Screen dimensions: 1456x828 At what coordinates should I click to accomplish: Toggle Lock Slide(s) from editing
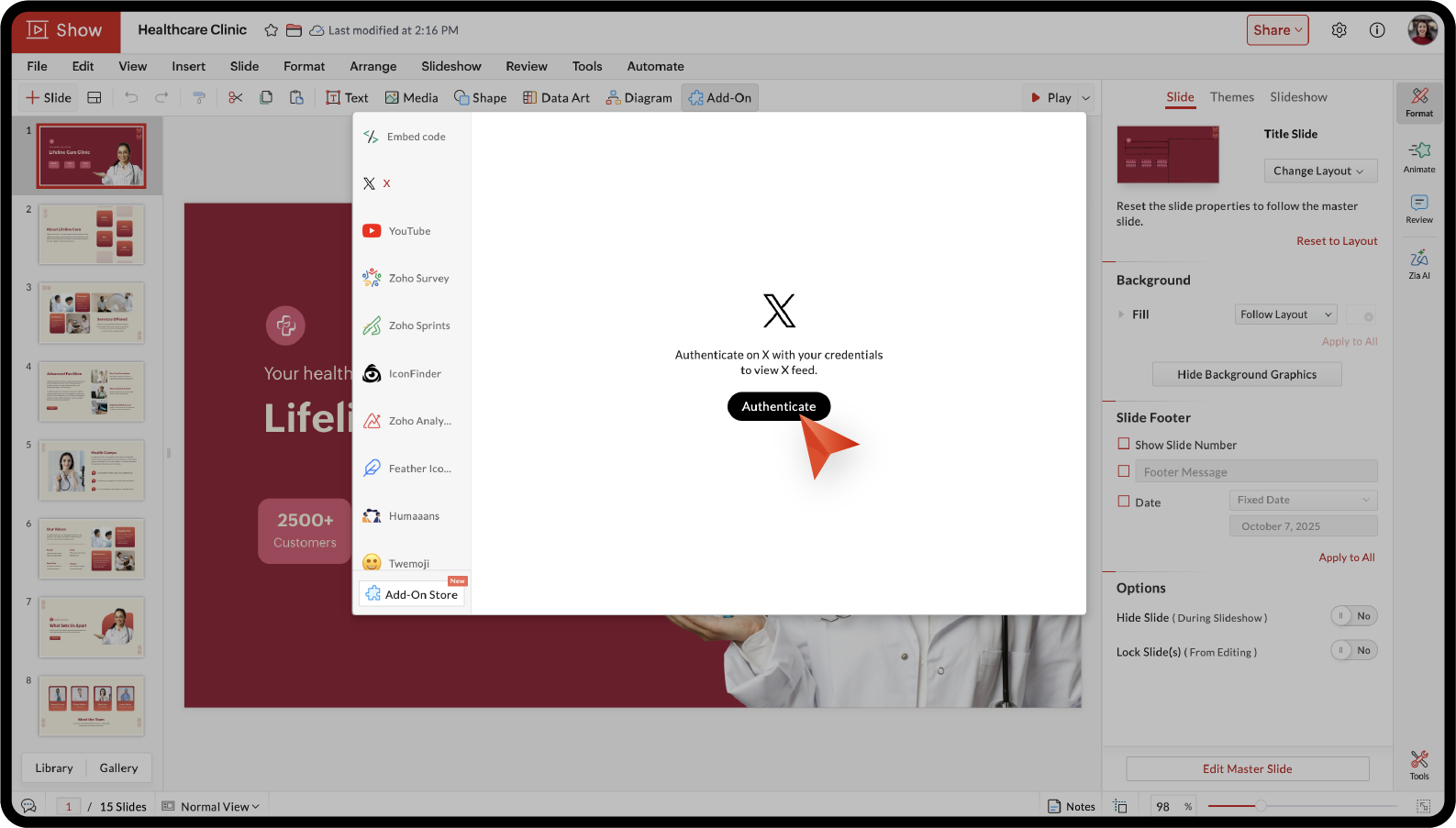point(1354,650)
